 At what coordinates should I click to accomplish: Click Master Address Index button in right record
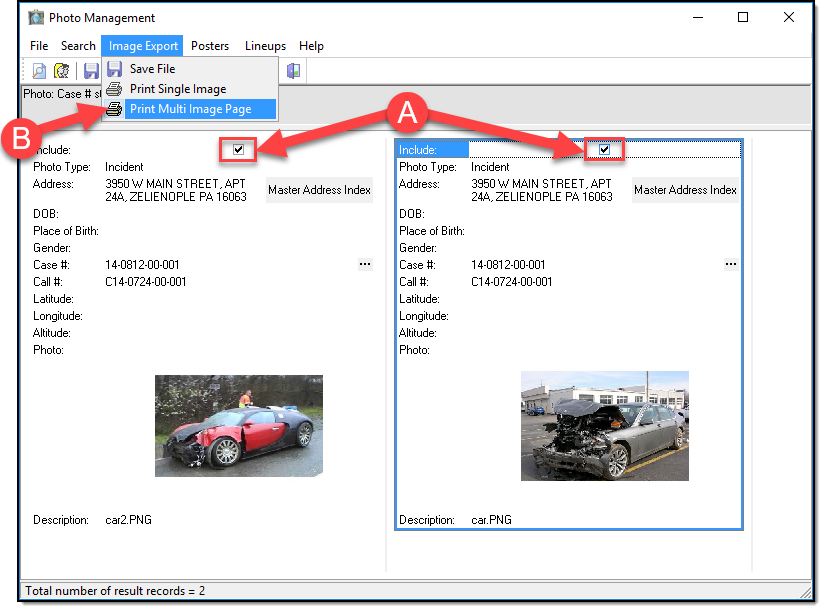pyautogui.click(x=685, y=190)
